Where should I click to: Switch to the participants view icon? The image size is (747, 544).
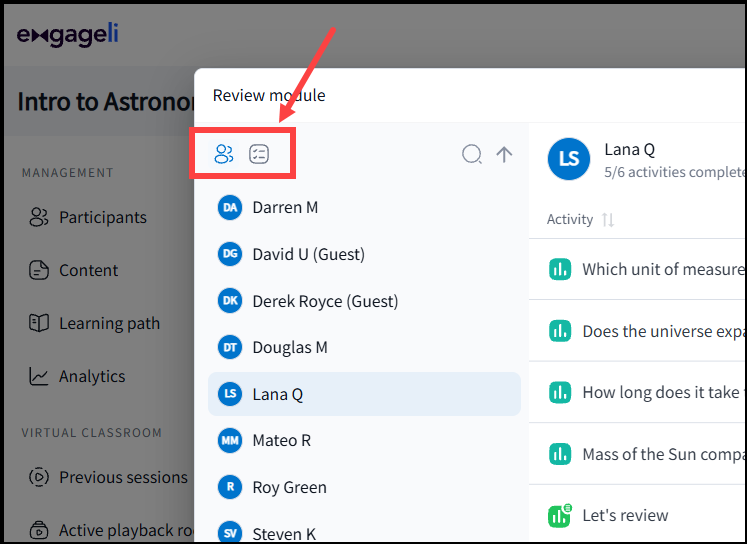tap(223, 154)
